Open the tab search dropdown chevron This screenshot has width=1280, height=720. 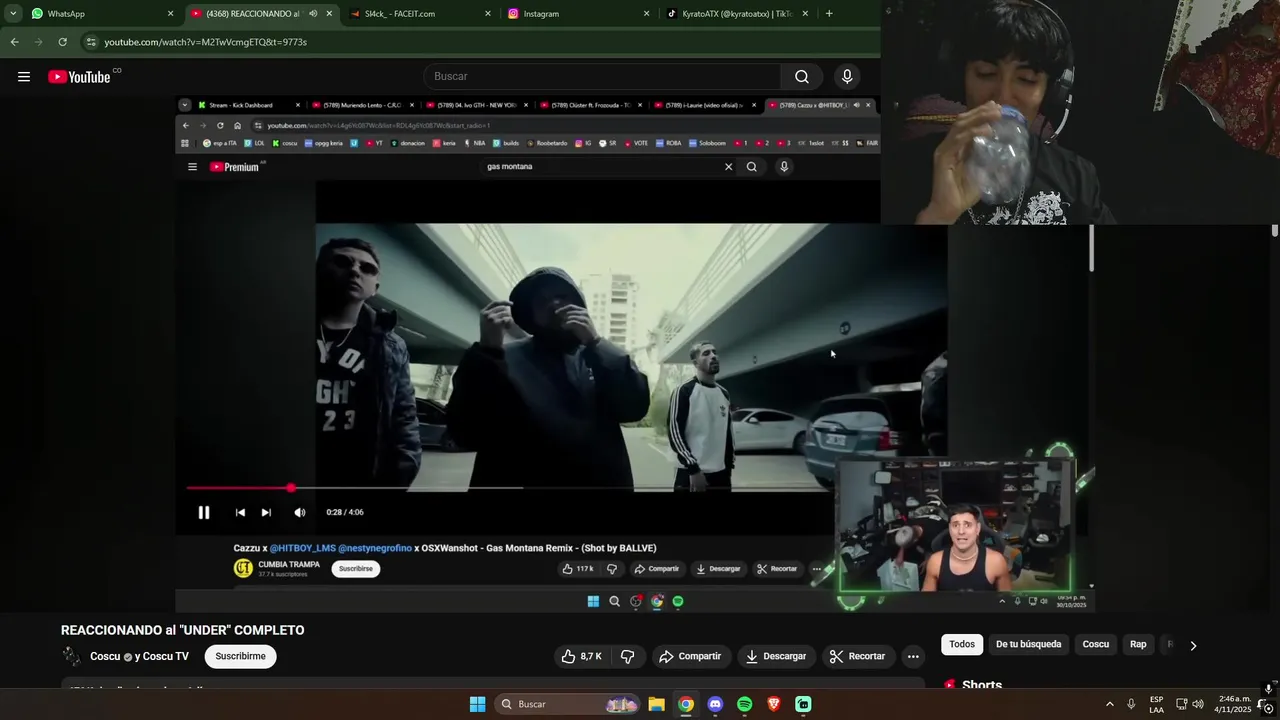click(x=13, y=14)
